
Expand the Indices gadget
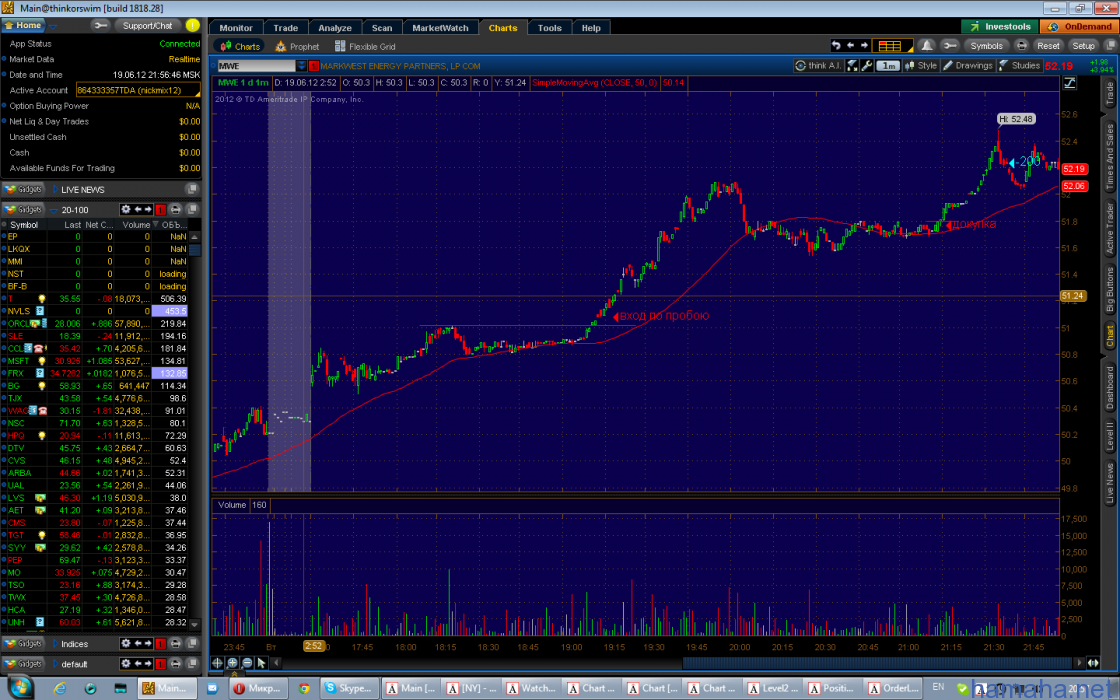point(56,644)
